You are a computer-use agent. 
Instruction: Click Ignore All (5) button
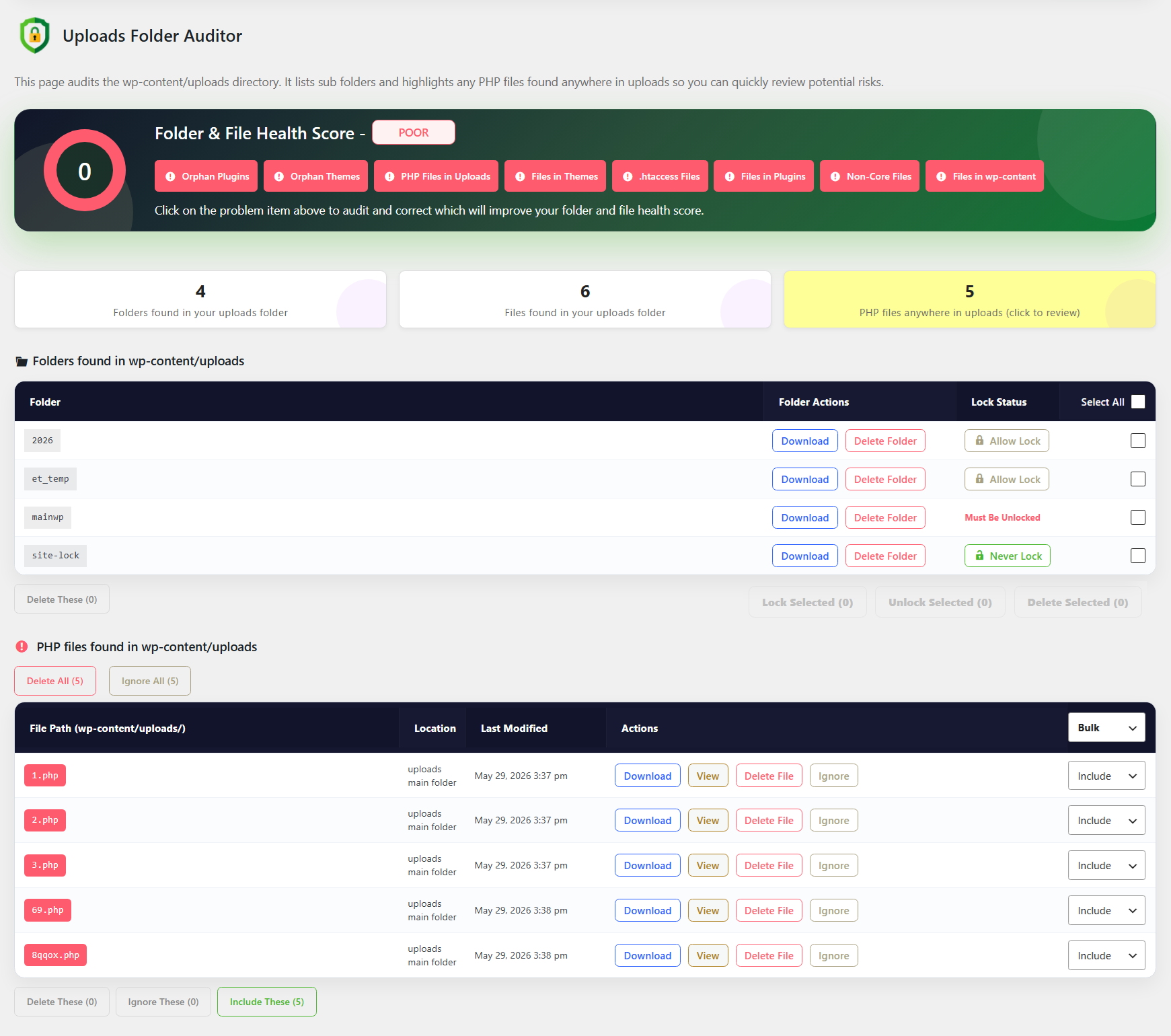point(150,681)
